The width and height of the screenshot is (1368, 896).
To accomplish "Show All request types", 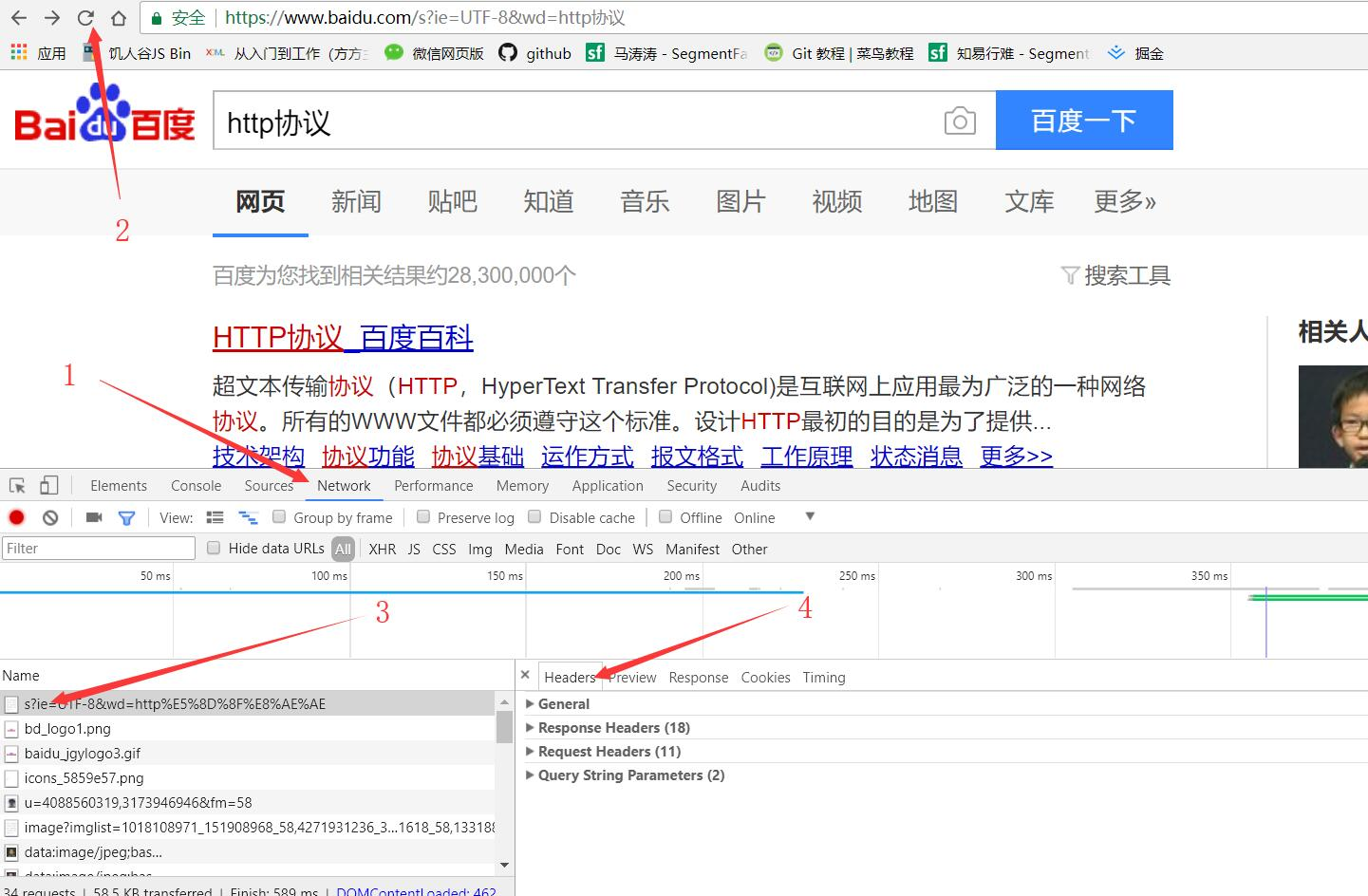I will (x=343, y=549).
